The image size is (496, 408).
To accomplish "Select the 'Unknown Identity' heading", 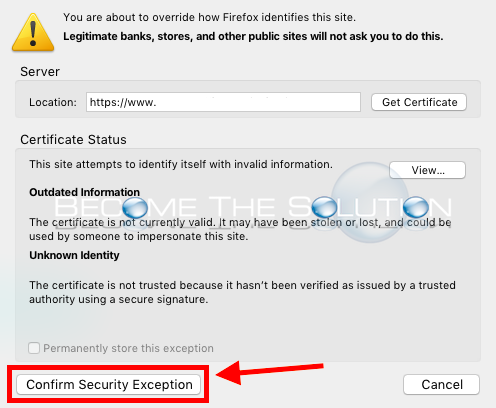I will (x=74, y=255).
